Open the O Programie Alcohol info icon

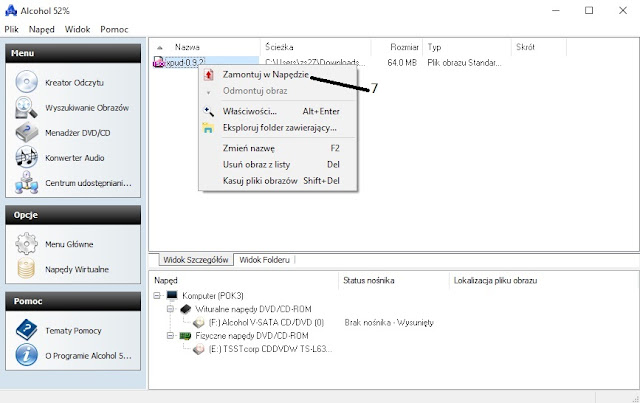coord(27,354)
